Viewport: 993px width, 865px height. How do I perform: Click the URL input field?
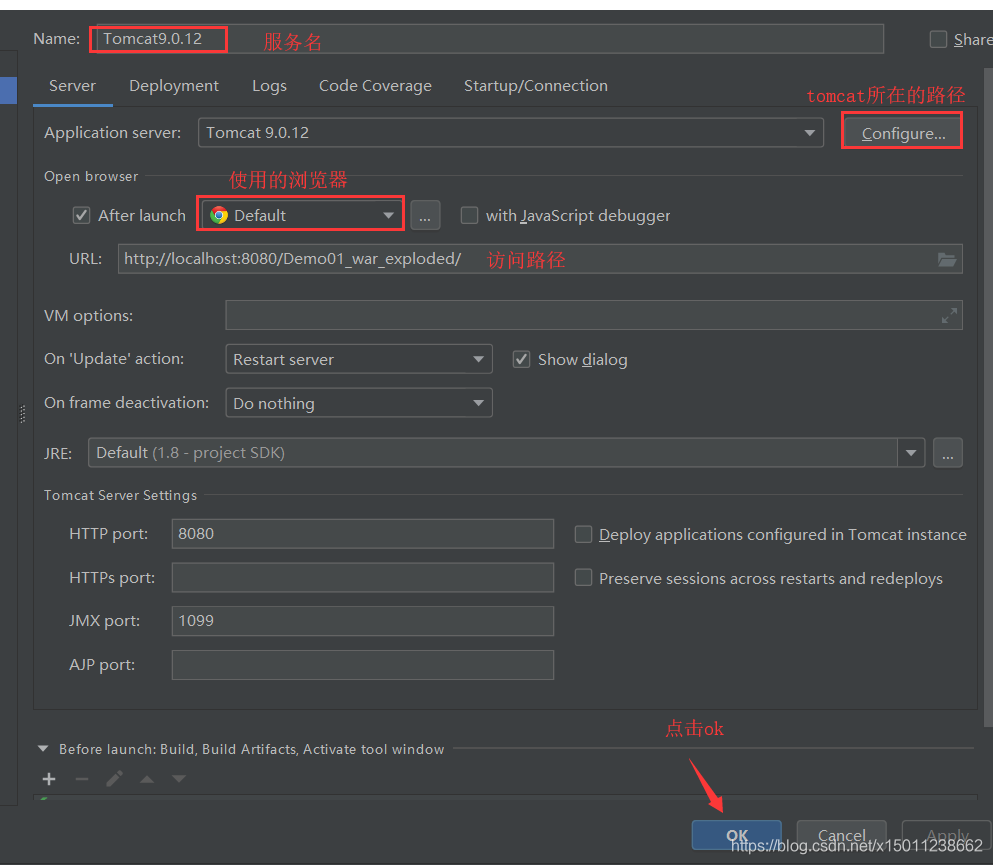(x=540, y=259)
